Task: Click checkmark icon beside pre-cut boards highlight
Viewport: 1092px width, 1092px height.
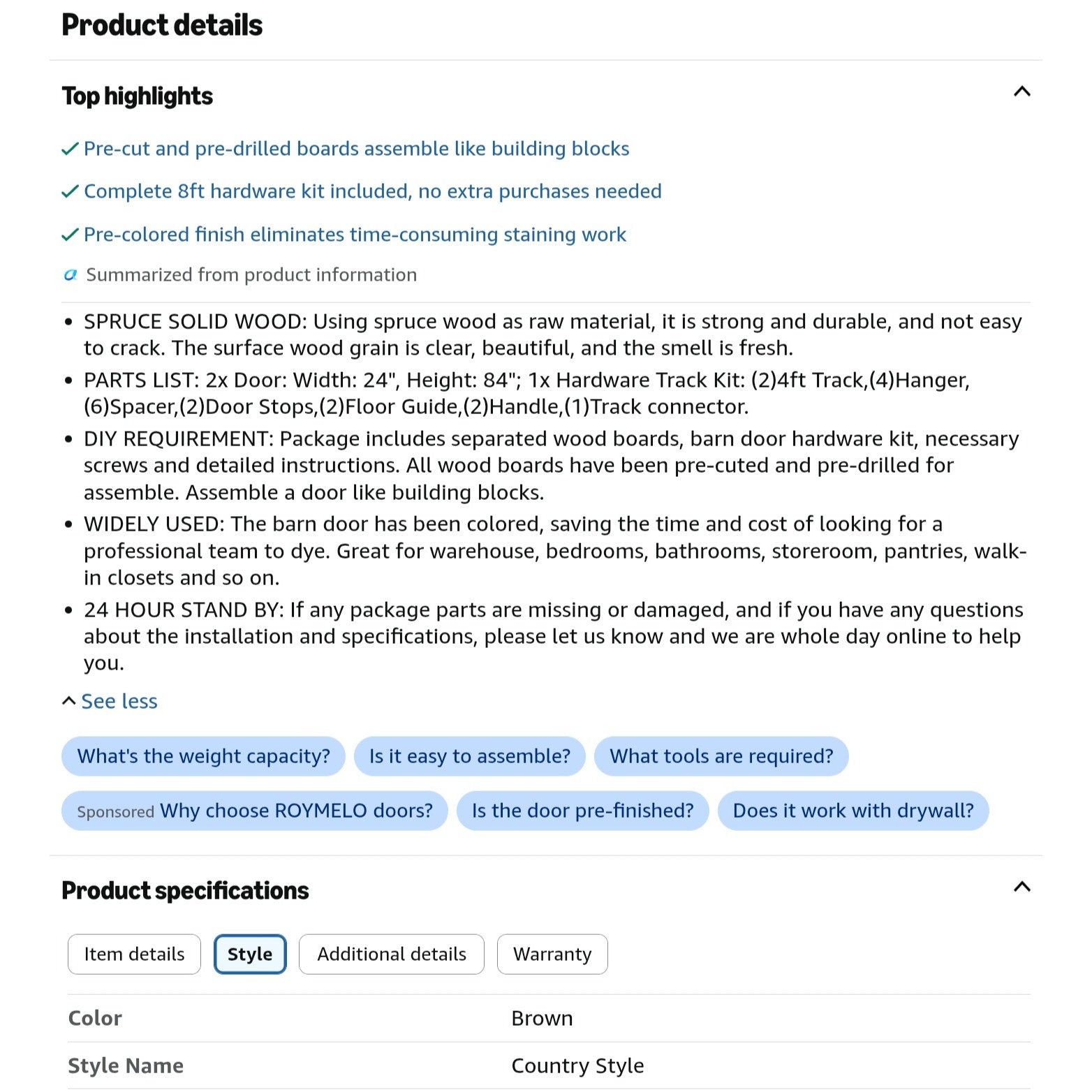Action: point(70,149)
